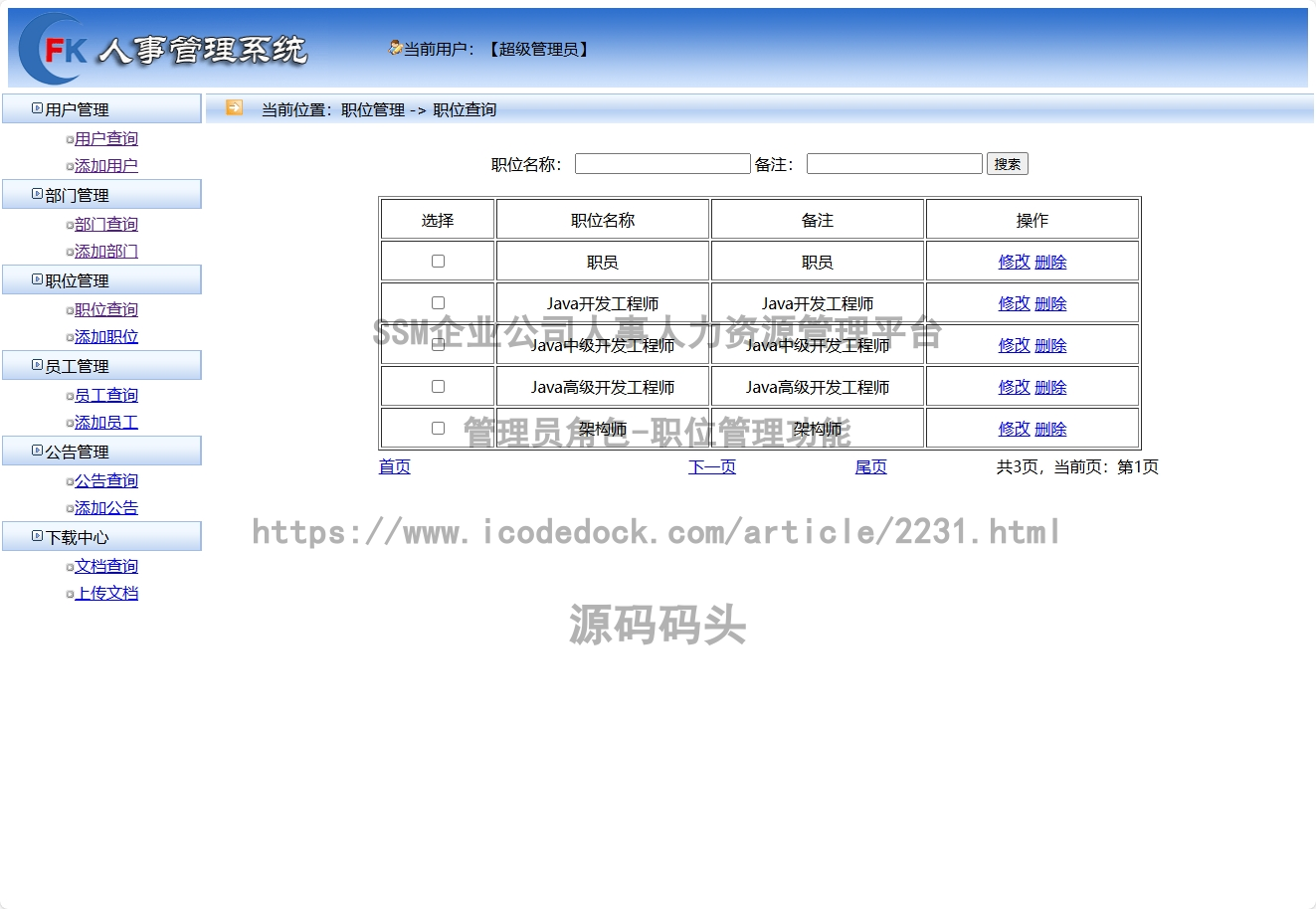Open the 部门查询 sidebar link

point(106,224)
